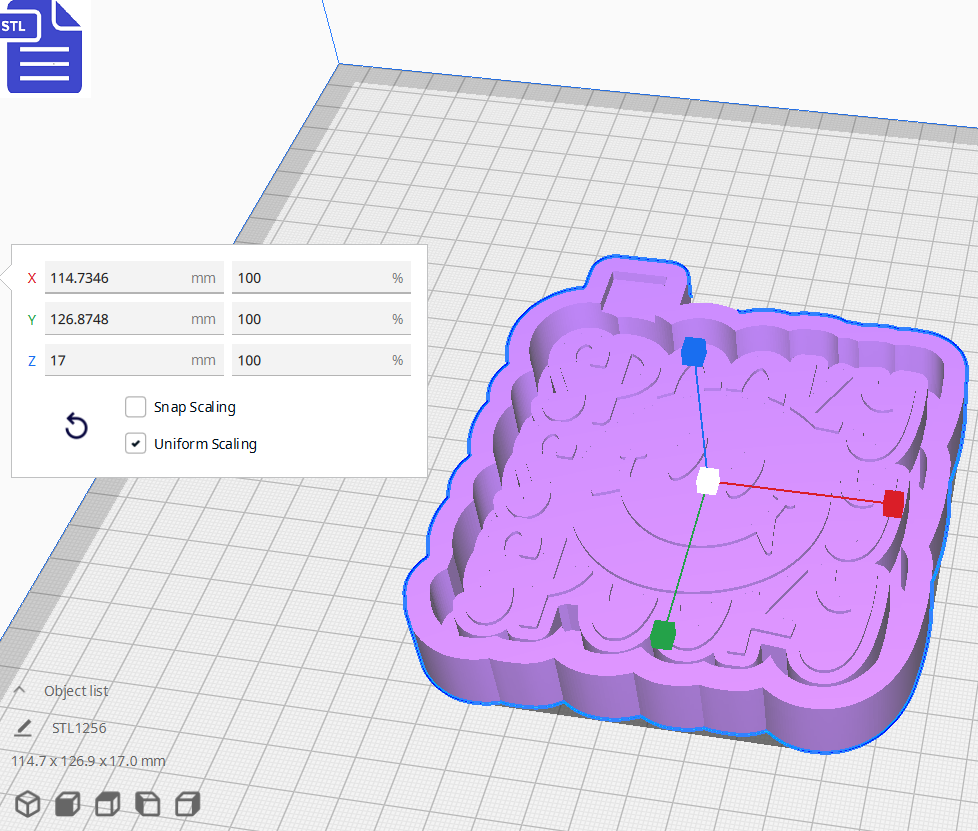
Task: Click the reset scaling arrow icon
Action: [x=76, y=426]
